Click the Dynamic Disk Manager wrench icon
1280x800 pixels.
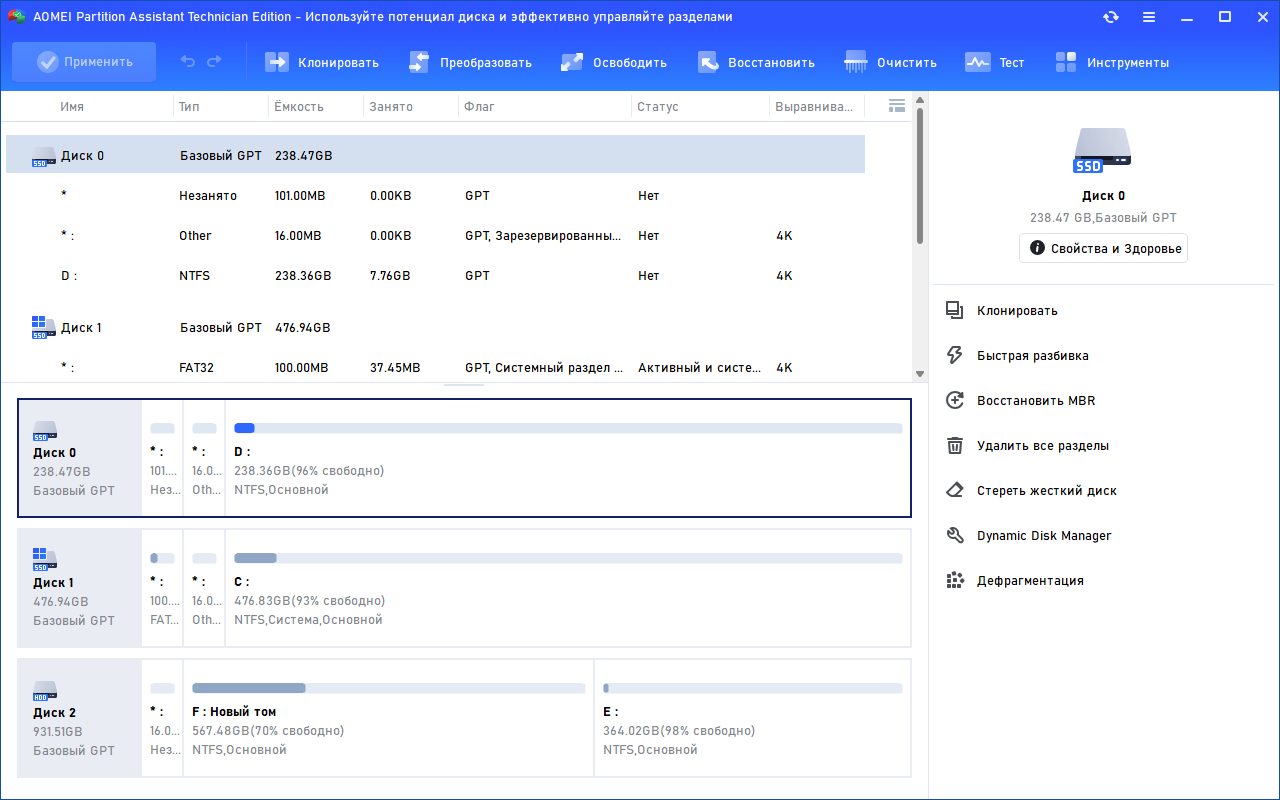(954, 536)
